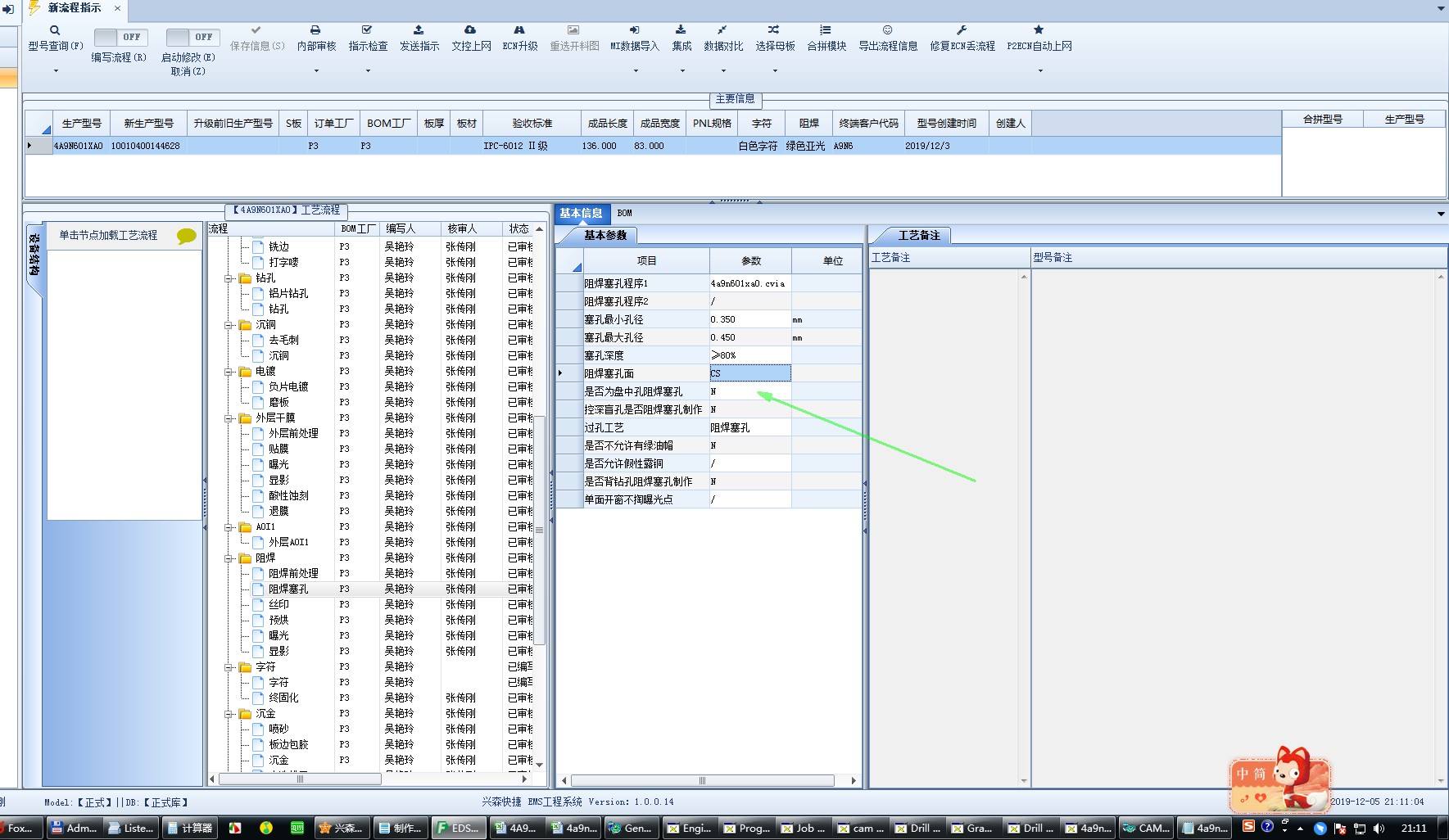Open MI数据导入 dropdown arrow
The width and height of the screenshot is (1449, 840).
(635, 71)
